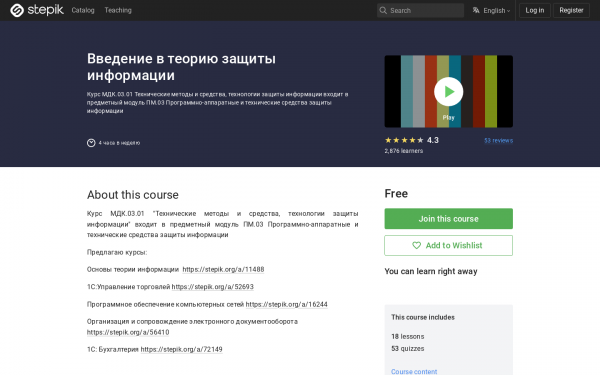
Task: Open the Catalog menu
Action: 83,10
